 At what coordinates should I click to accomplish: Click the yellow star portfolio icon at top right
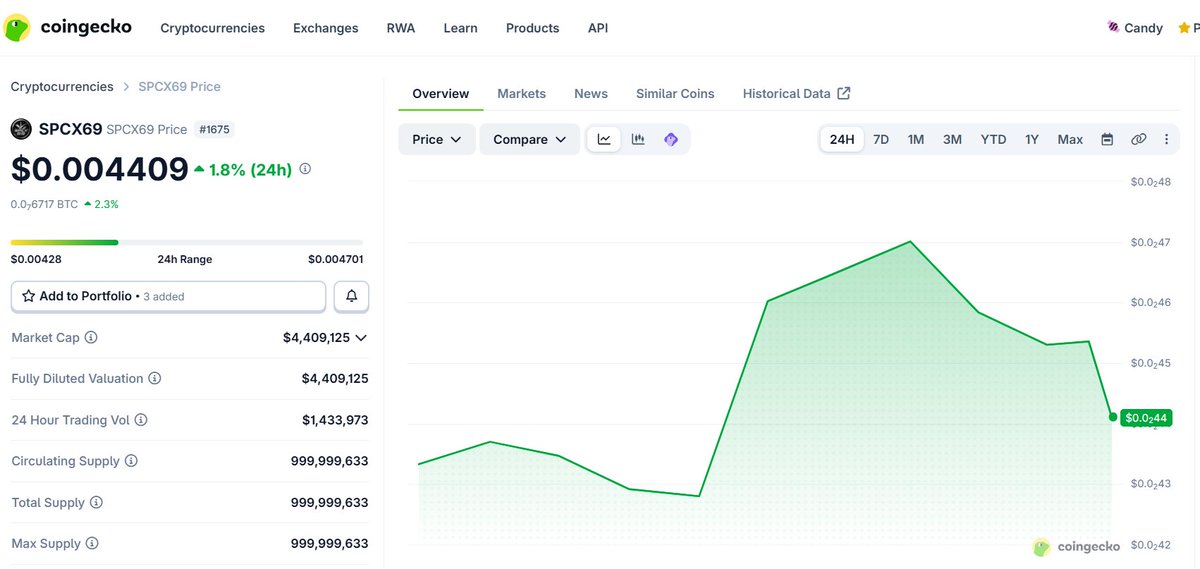click(x=1184, y=28)
